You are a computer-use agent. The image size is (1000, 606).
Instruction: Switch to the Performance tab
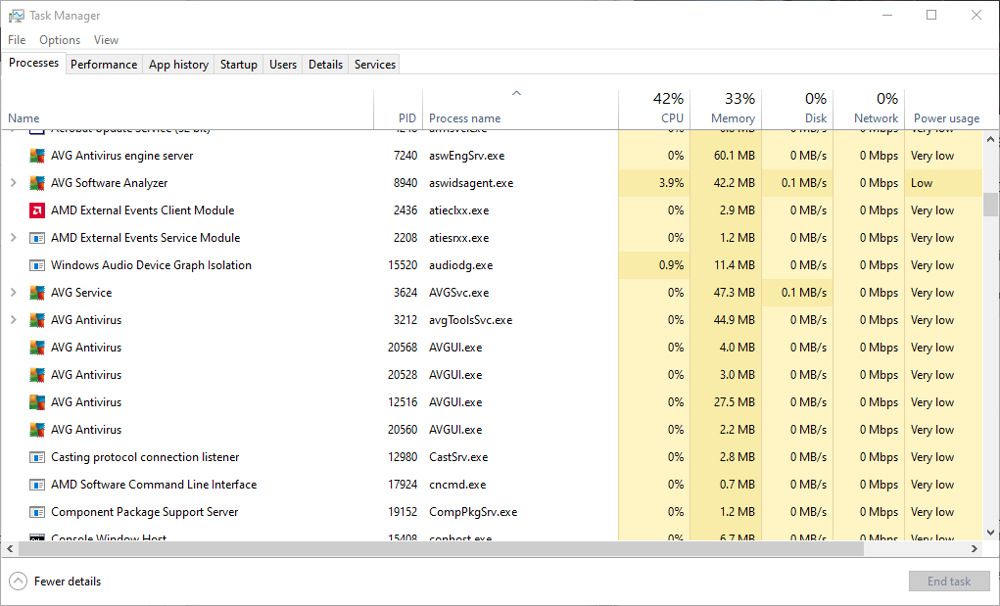(103, 64)
